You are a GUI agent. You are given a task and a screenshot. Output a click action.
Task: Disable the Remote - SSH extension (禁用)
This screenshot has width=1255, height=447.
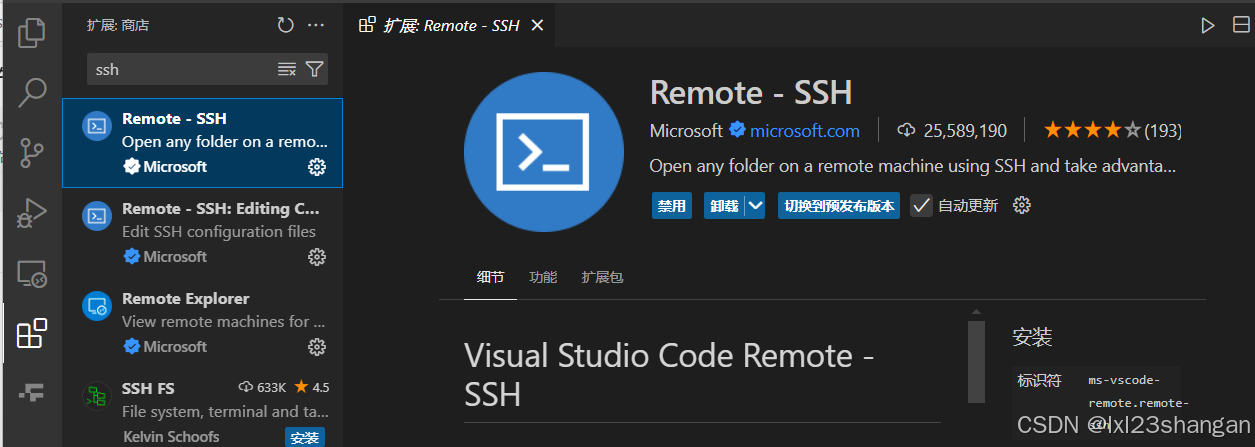pos(671,206)
